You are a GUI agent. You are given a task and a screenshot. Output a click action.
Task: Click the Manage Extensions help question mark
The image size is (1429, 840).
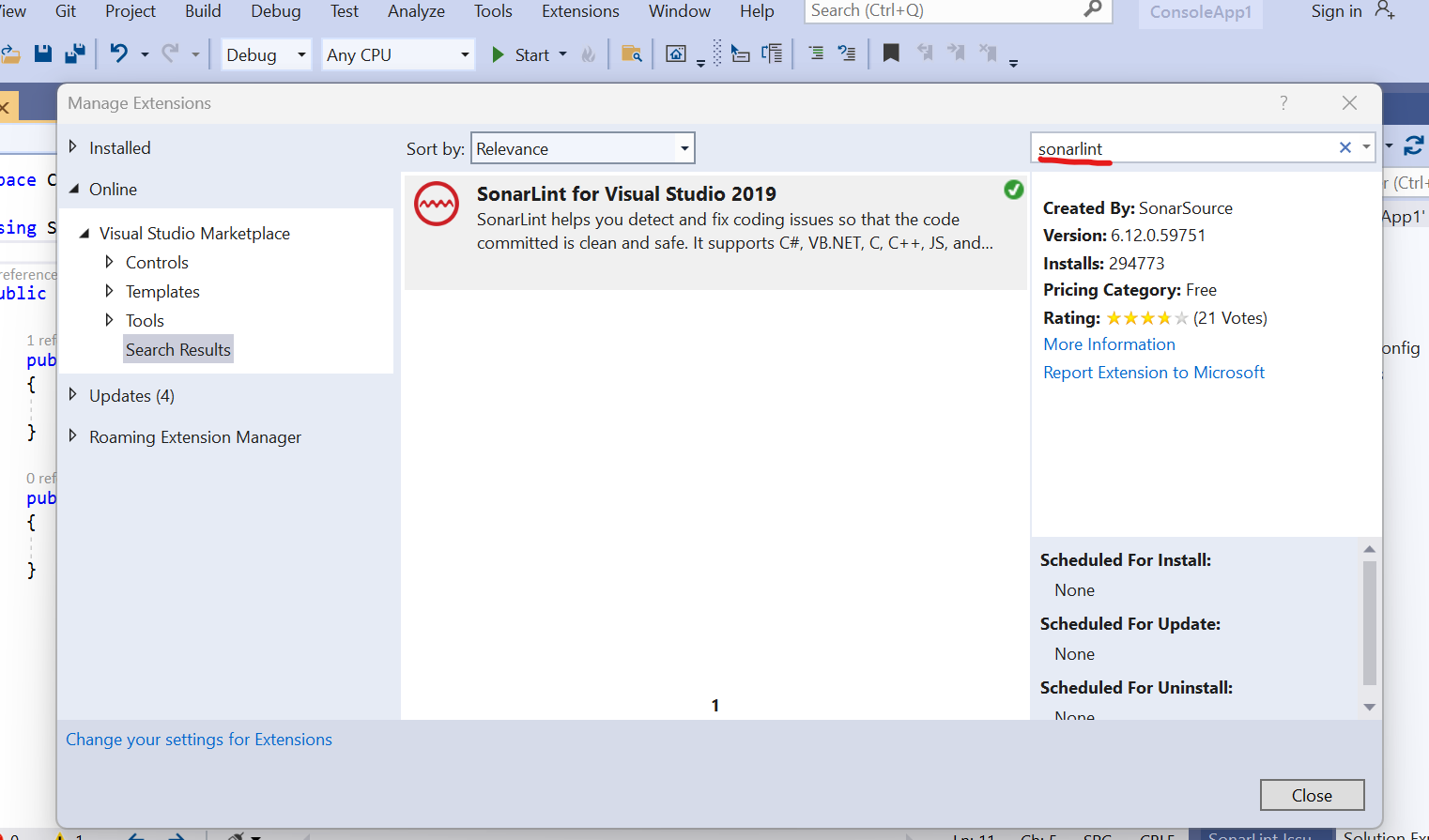1283,103
